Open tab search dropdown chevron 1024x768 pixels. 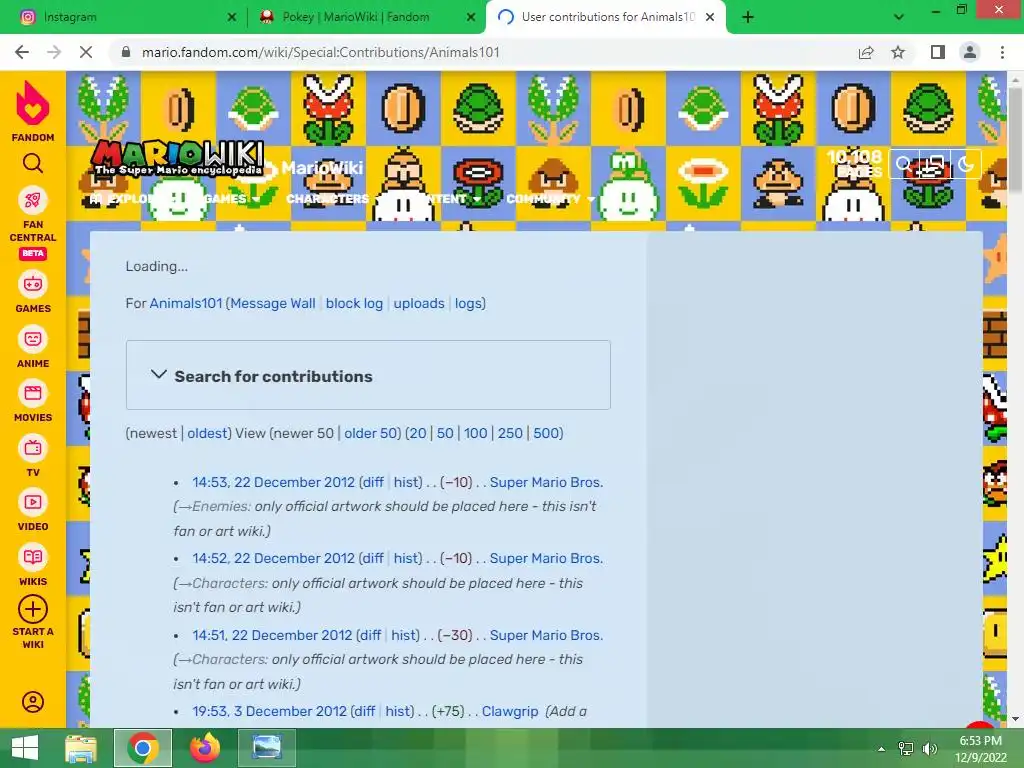pyautogui.click(x=899, y=17)
